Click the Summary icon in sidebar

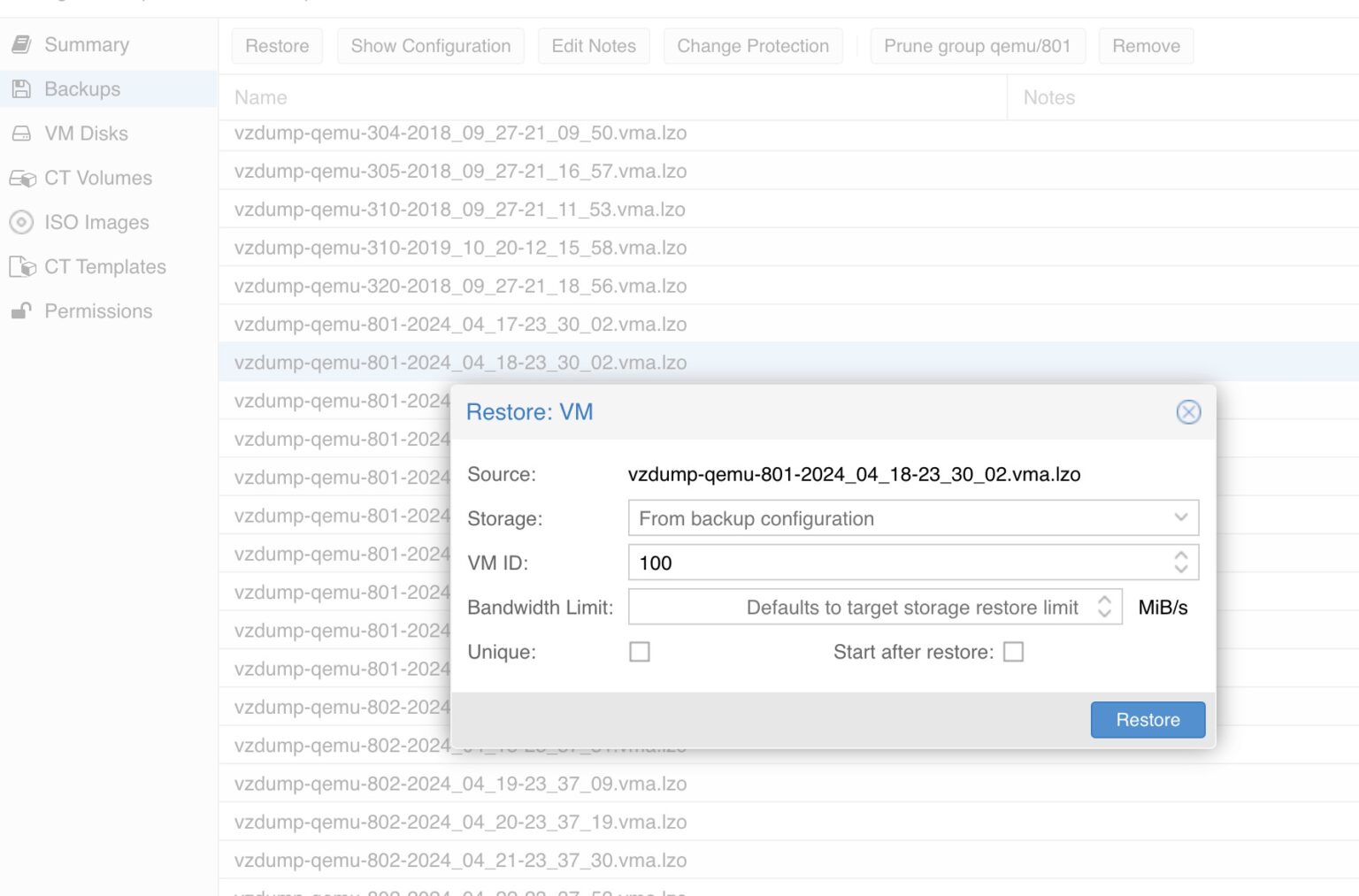(x=22, y=43)
